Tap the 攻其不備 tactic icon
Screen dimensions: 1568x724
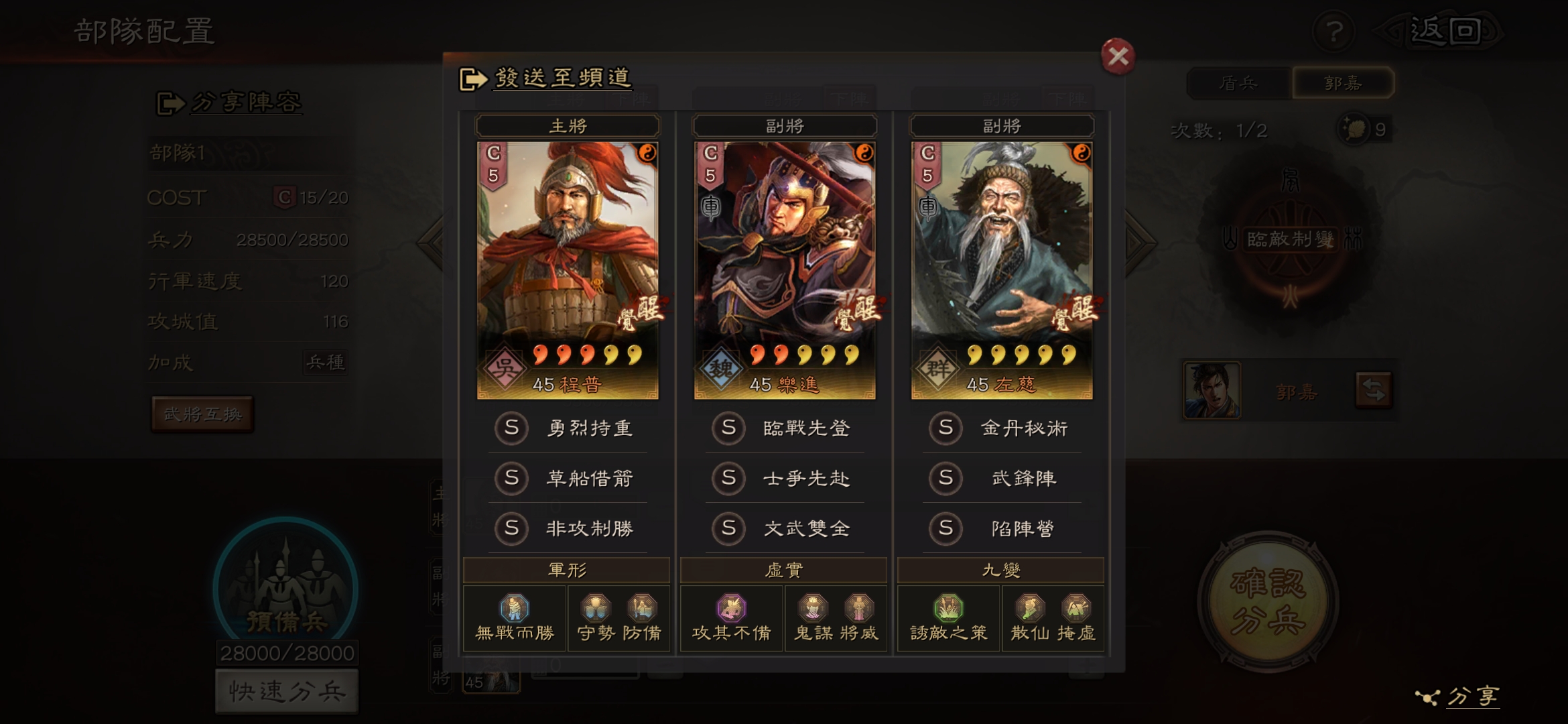coord(732,608)
